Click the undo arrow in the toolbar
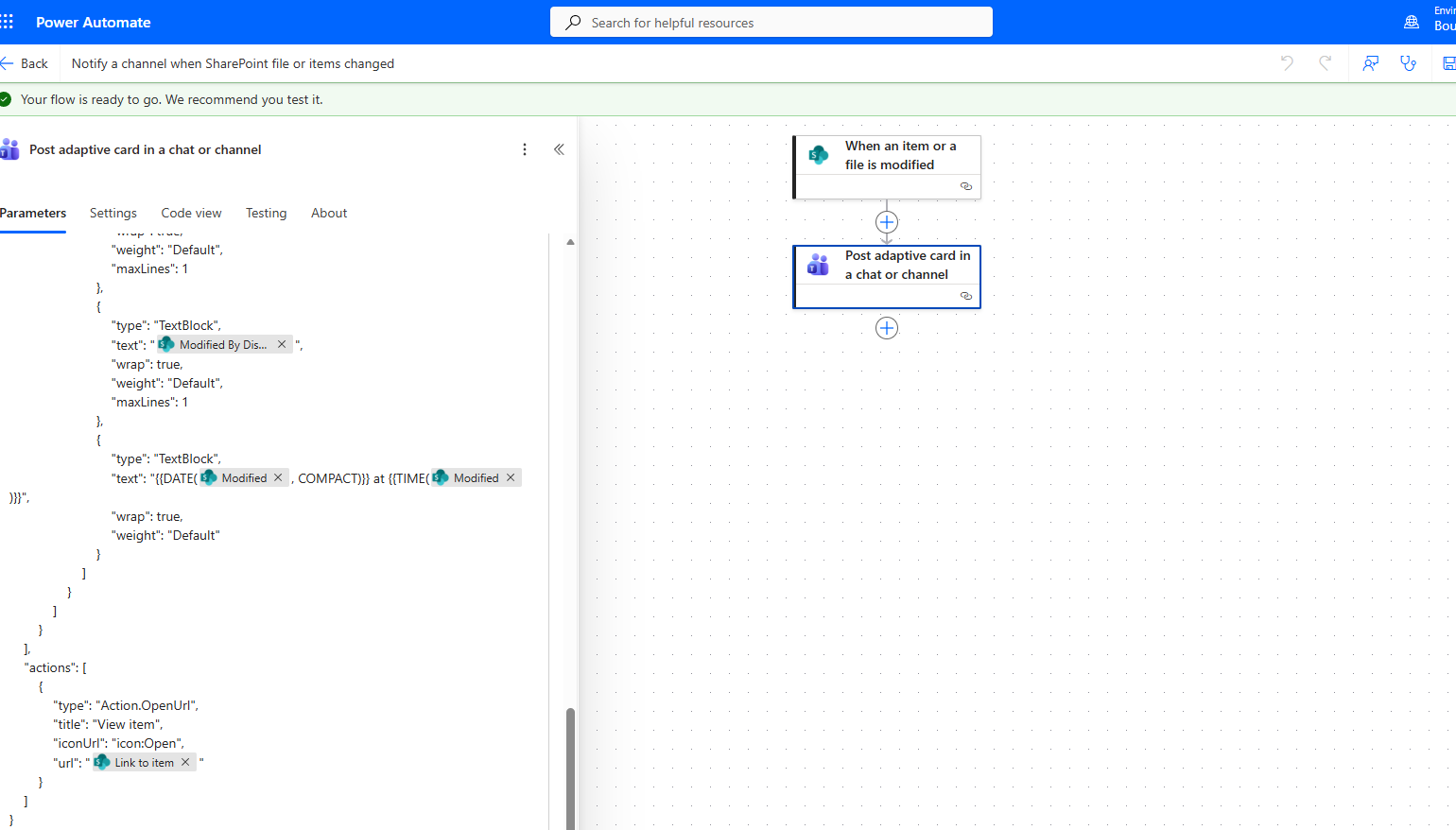Screen dimensions: 1456x830 click(x=1287, y=63)
